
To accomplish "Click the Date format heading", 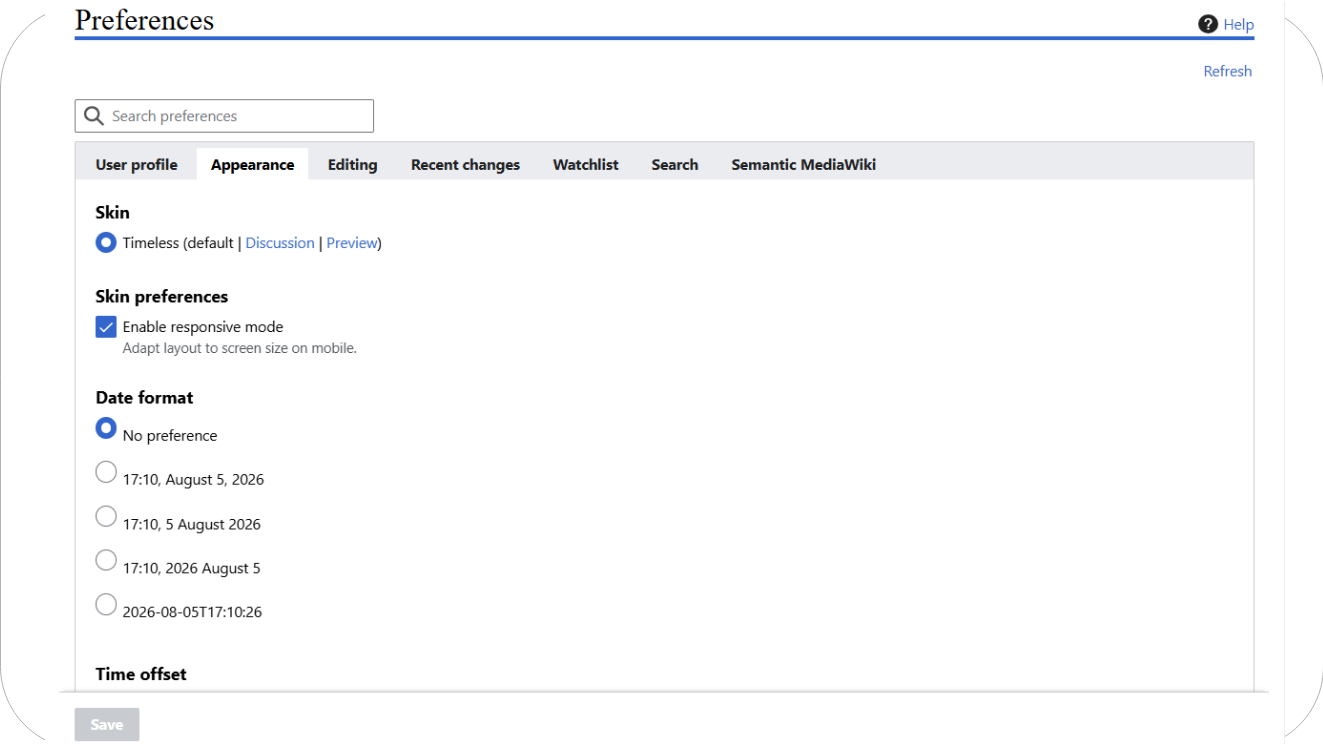I will pos(144,398).
